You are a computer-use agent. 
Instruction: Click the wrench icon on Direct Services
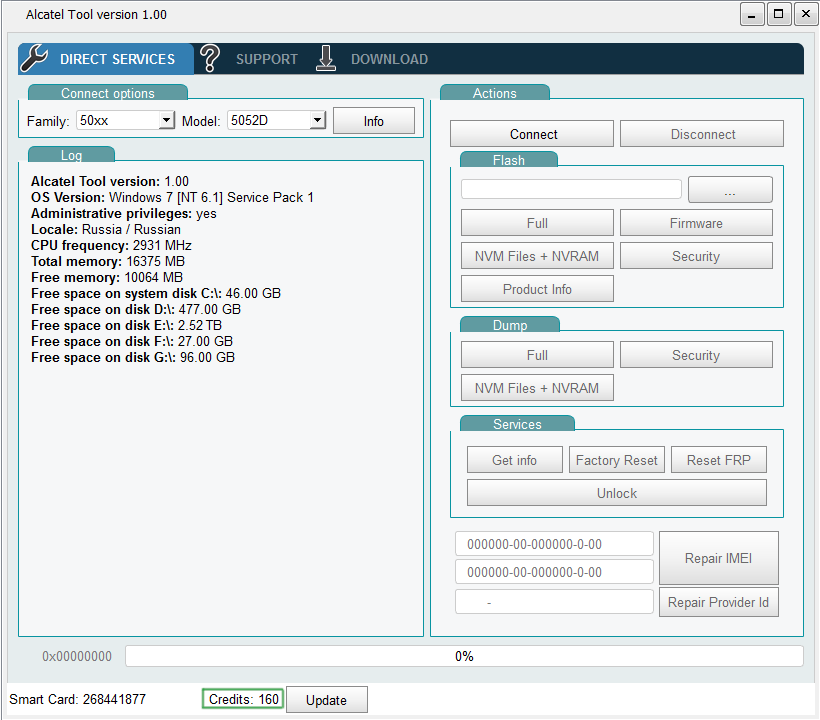point(35,59)
